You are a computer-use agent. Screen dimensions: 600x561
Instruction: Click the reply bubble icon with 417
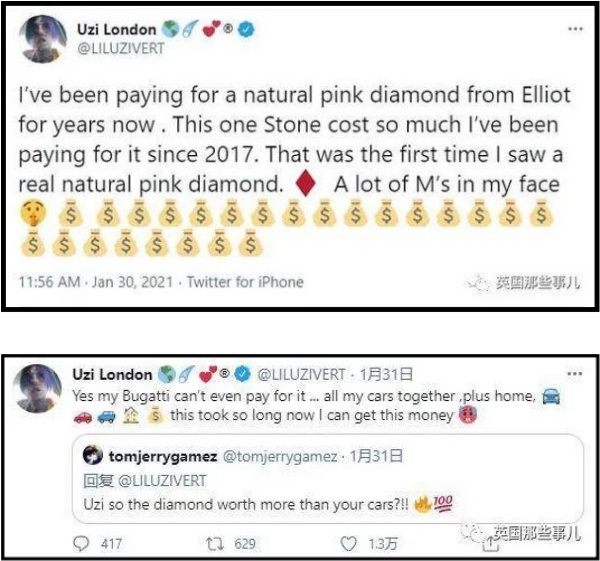click(x=81, y=543)
